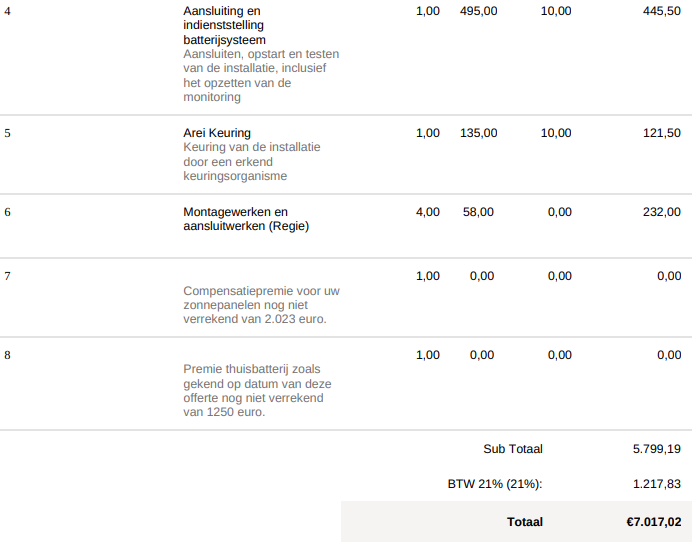The height and width of the screenshot is (546, 697).
Task: Click the line total 445,50
Action: pos(661,11)
